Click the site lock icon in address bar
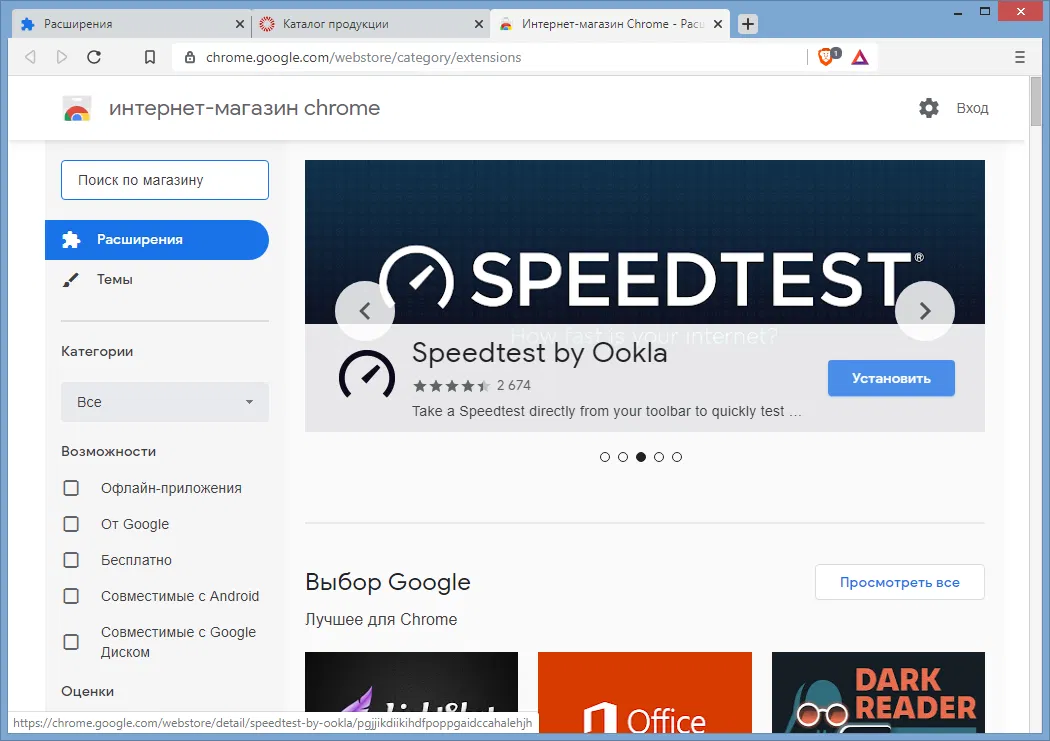The height and width of the screenshot is (741, 1050). (x=190, y=58)
